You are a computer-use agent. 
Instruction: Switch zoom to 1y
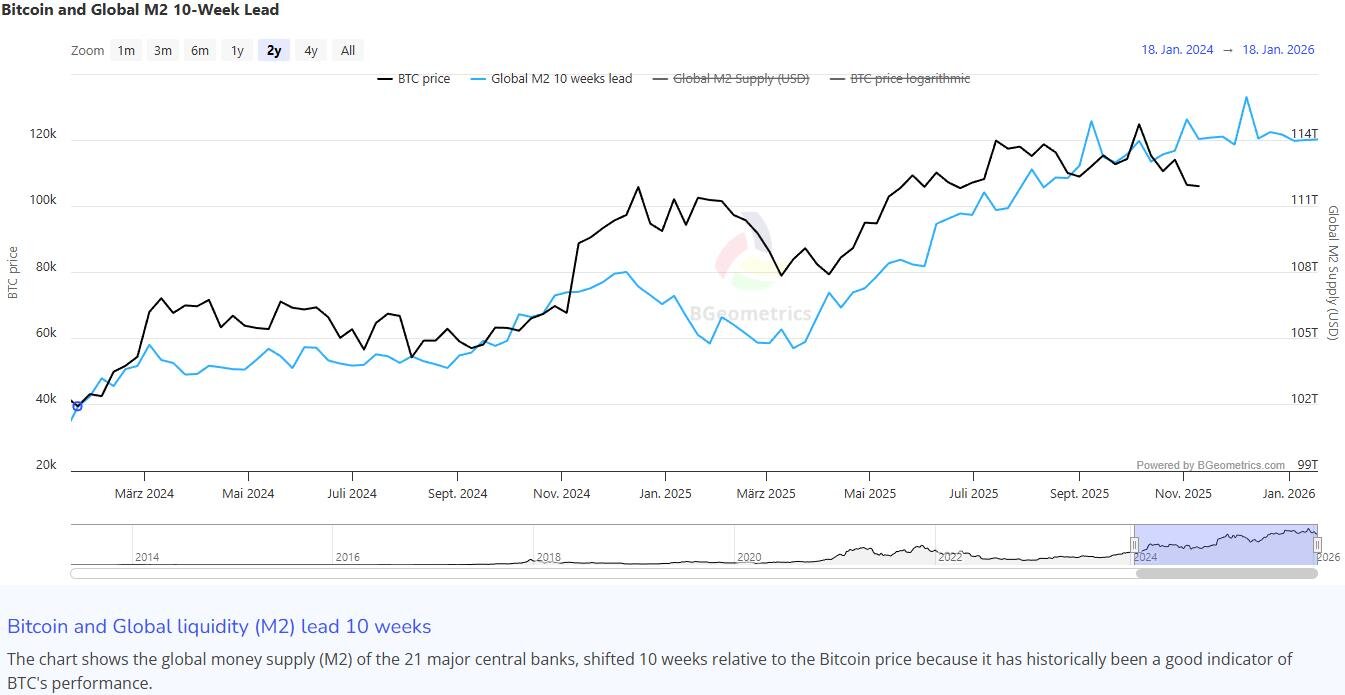237,51
